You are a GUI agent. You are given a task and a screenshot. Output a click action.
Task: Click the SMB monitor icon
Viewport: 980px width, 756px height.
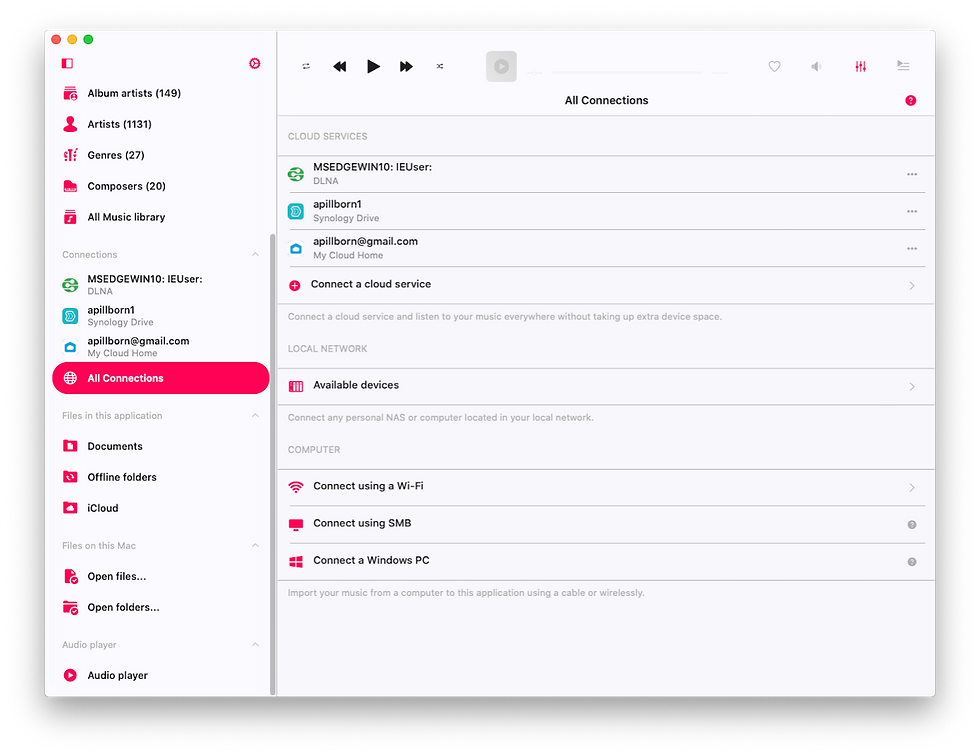(296, 524)
